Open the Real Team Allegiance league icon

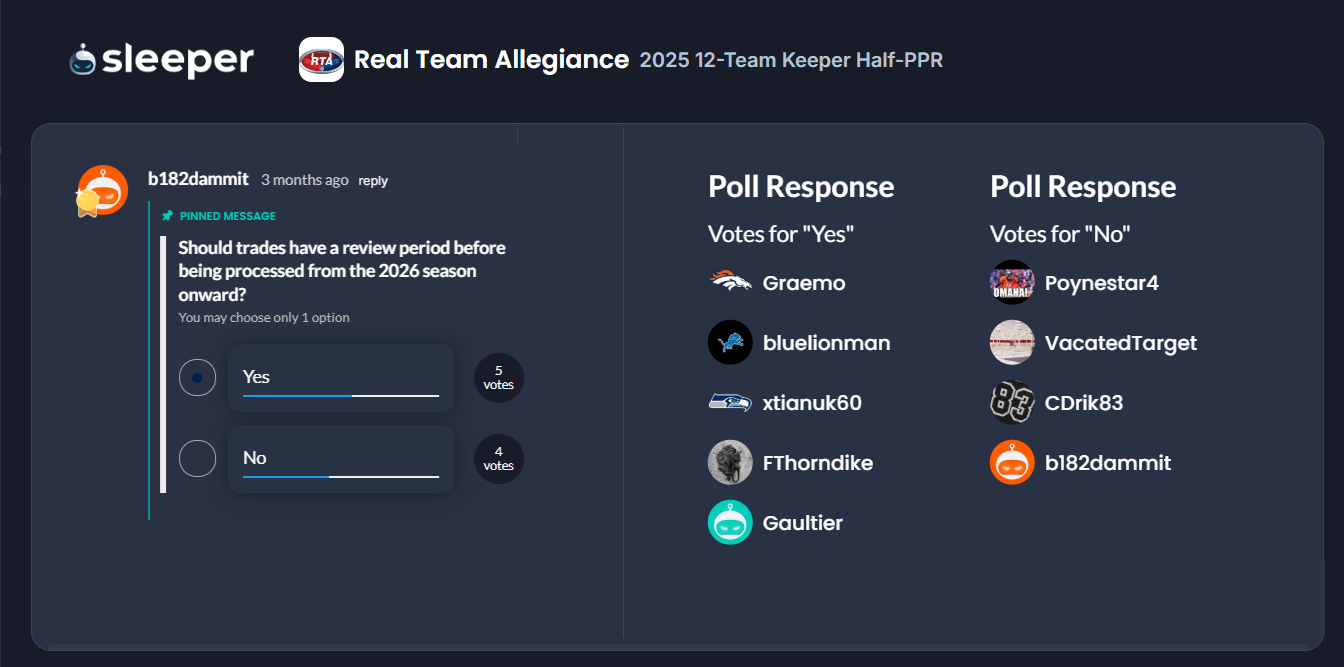[x=321, y=60]
